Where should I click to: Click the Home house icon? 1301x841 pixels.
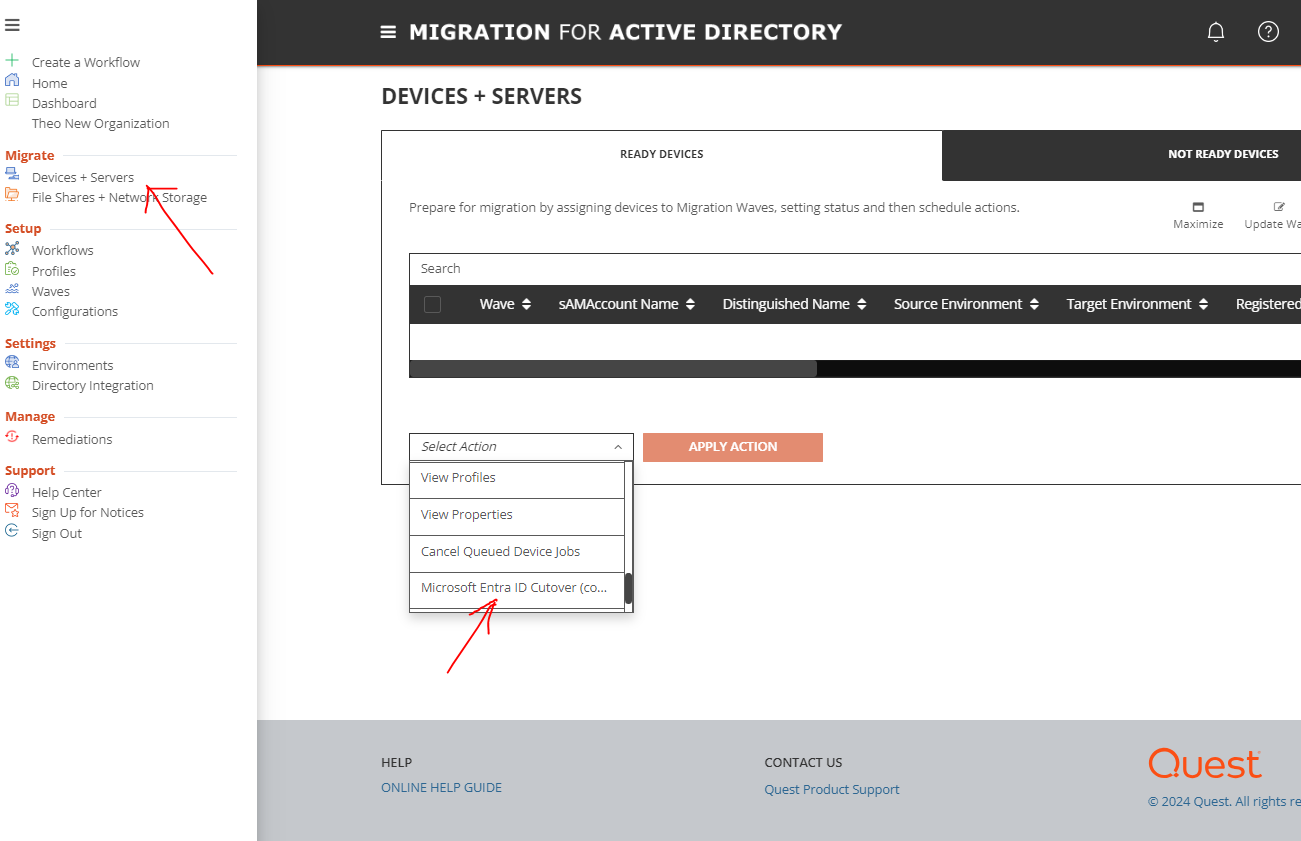pos(12,81)
